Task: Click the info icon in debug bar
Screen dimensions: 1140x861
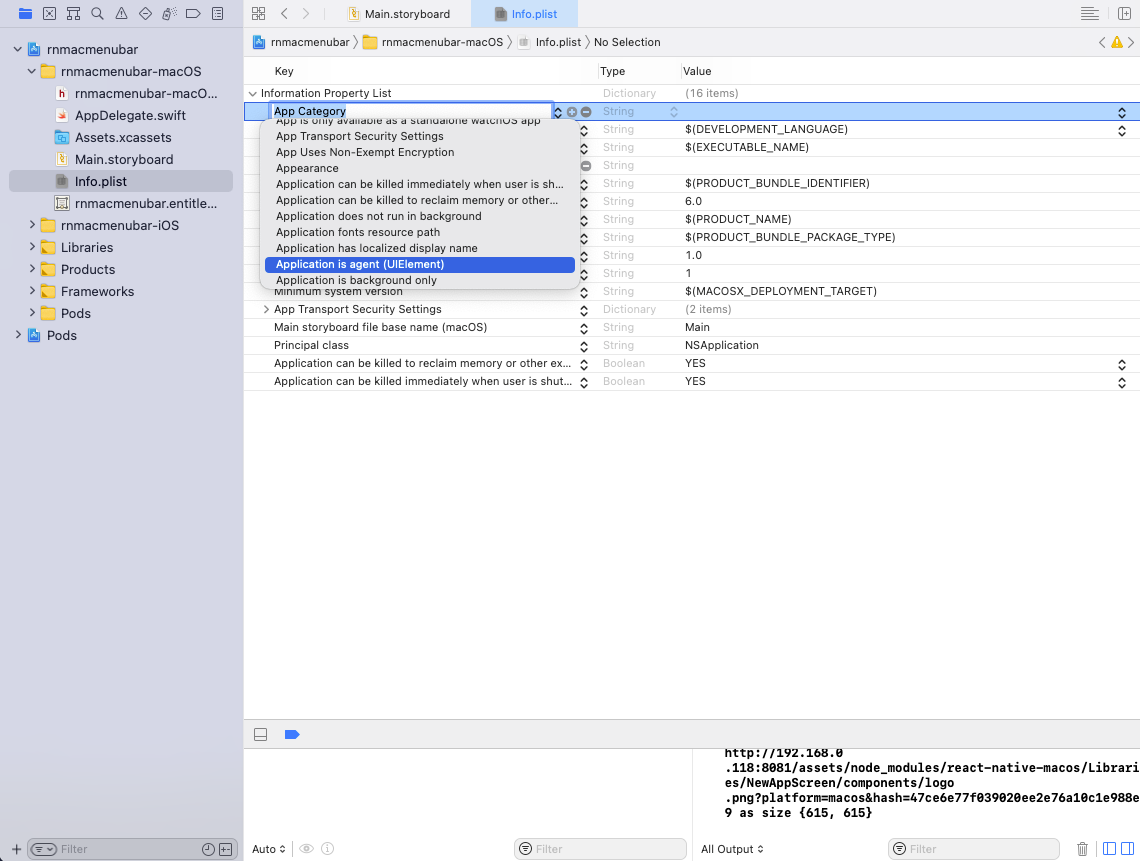Action: coord(328,849)
